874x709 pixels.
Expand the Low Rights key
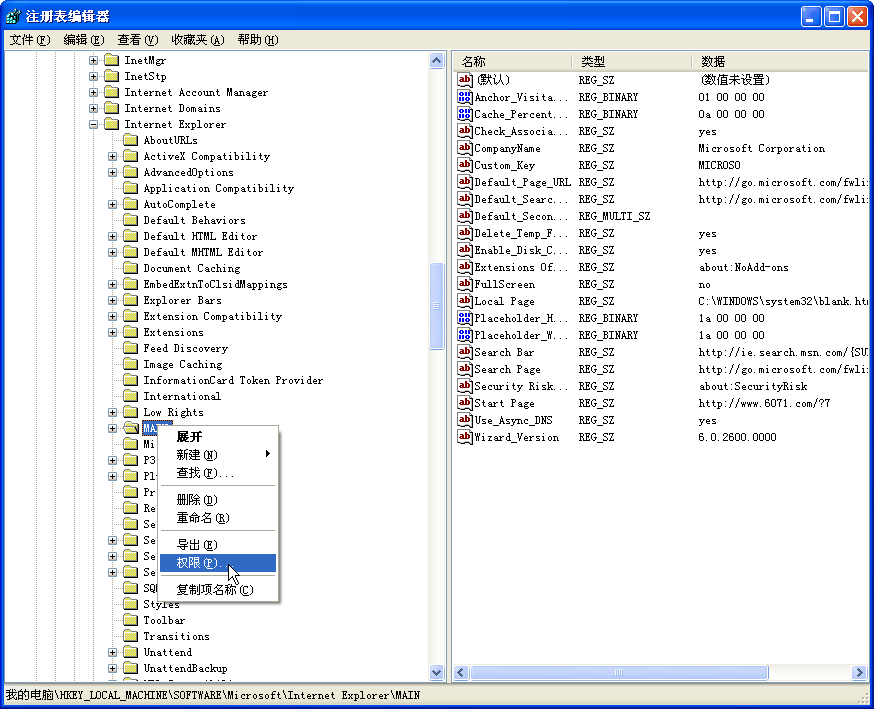tap(113, 413)
